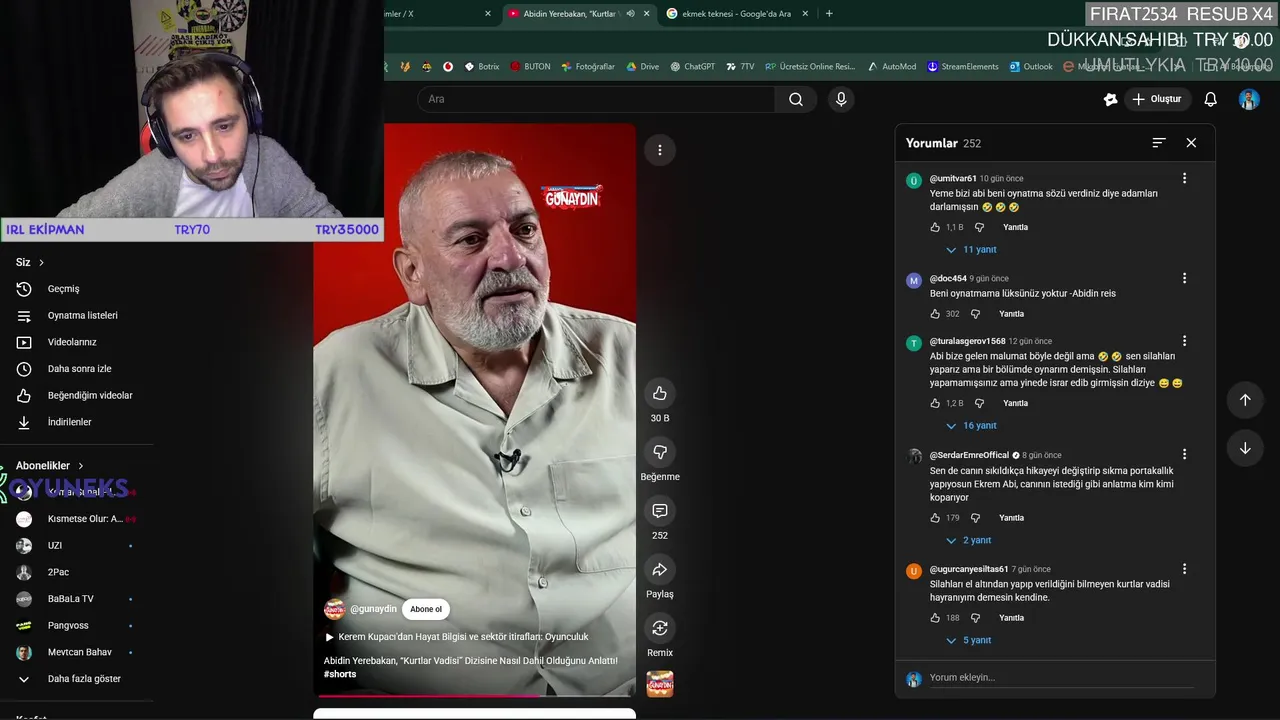Viewport: 1280px width, 720px height.
Task: Open options for @ugurcanyesiltas61's comment
Action: (x=1184, y=569)
